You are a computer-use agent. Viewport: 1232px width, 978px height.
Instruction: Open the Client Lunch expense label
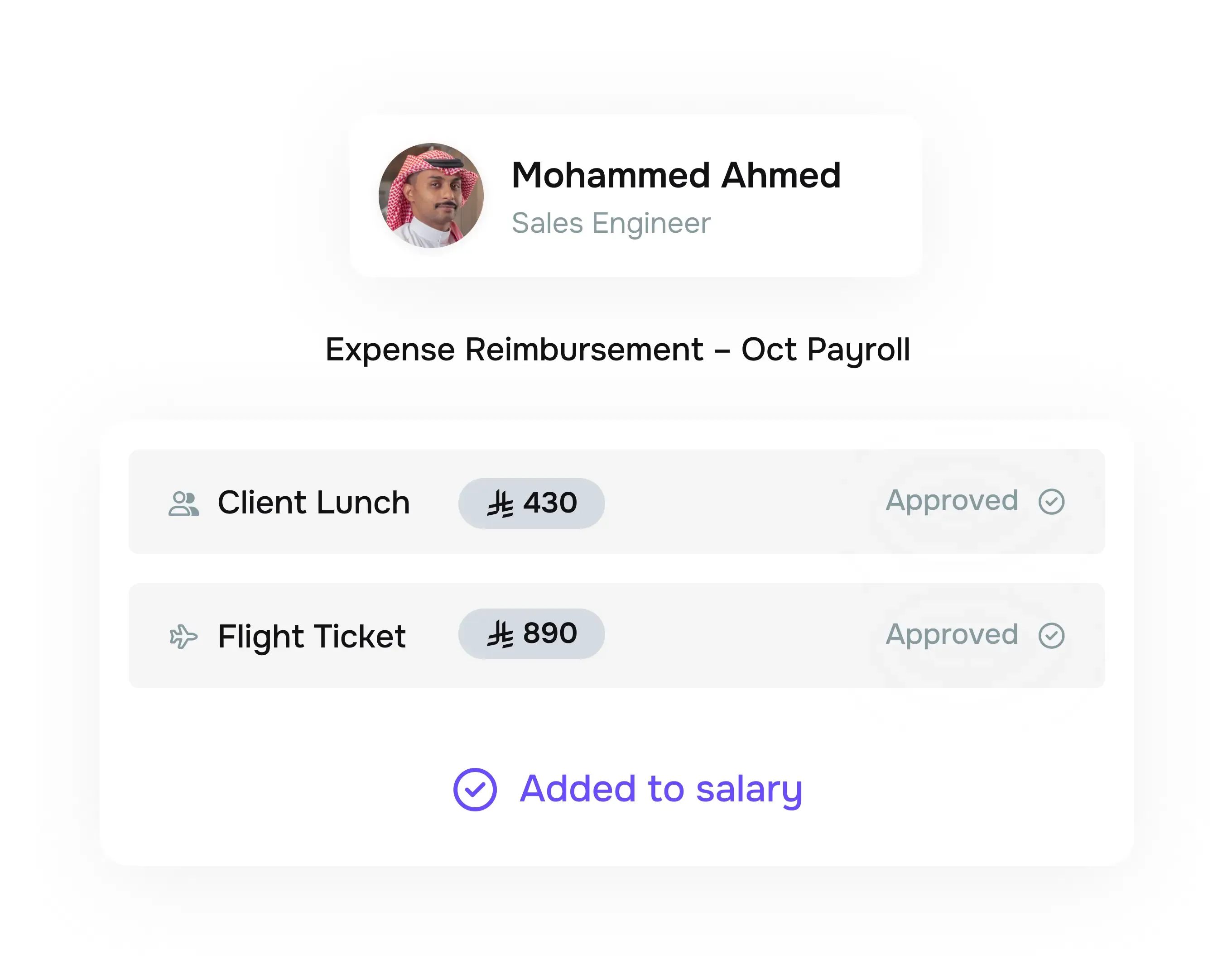(x=314, y=503)
